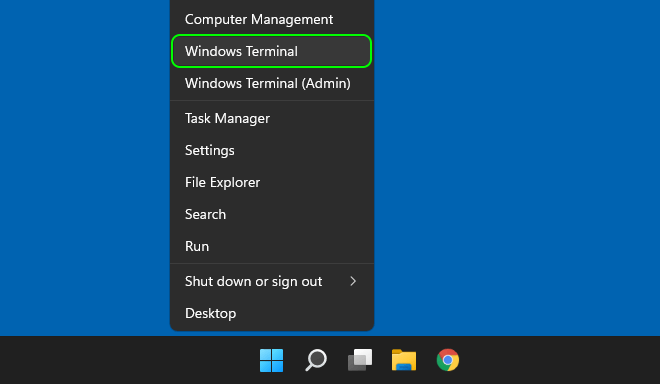Select File Explorer menu entry
This screenshot has height=384, width=660.
pos(272,182)
